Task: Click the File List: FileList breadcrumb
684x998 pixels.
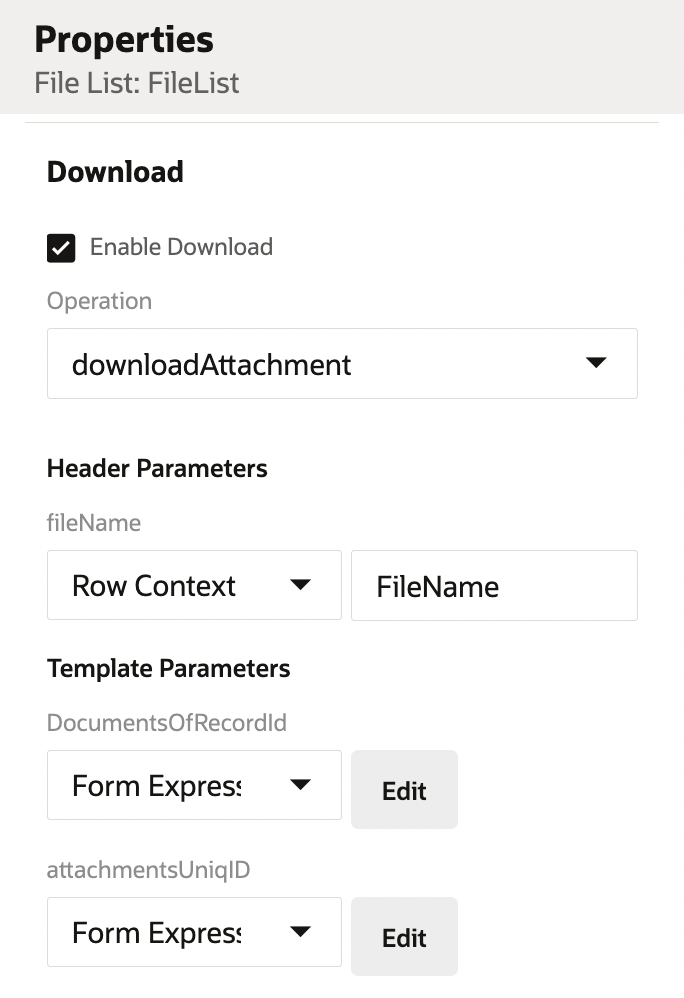Action: [x=136, y=84]
